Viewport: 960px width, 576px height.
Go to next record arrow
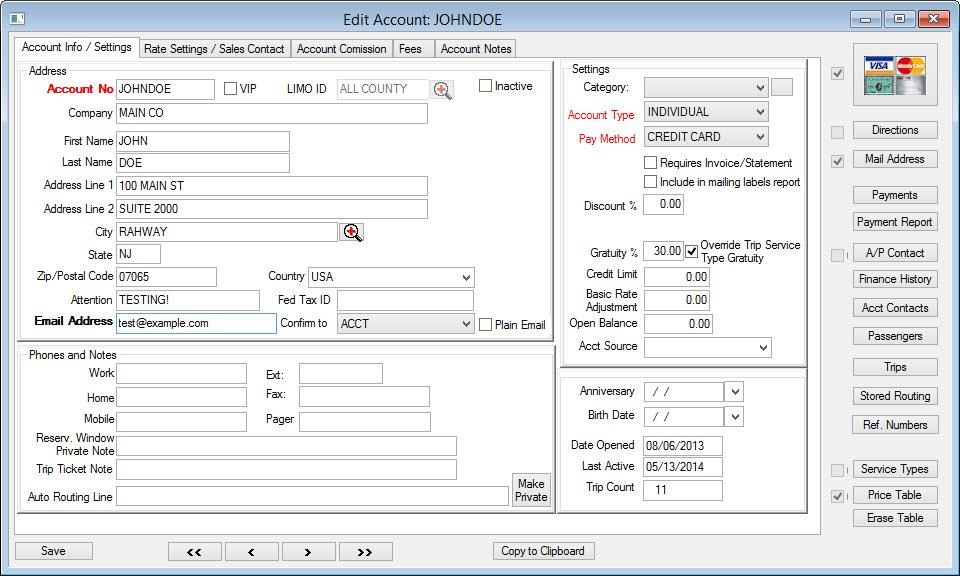pyautogui.click(x=308, y=551)
